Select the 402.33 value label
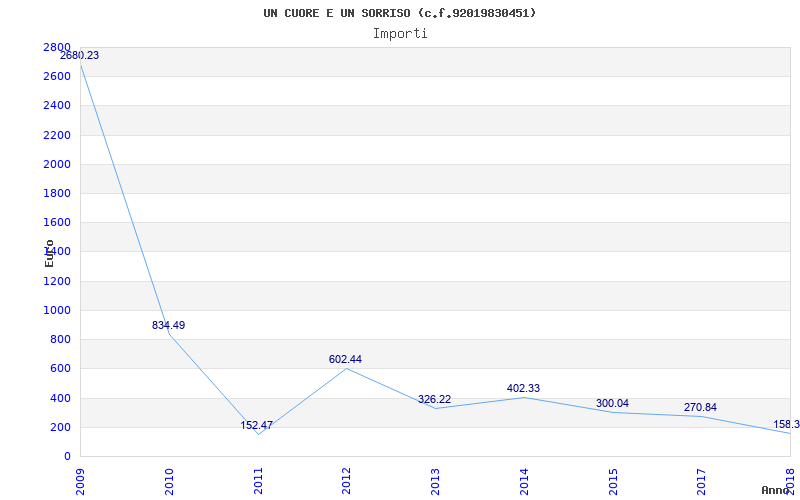Image resolution: width=800 pixels, height=500 pixels. [523, 388]
